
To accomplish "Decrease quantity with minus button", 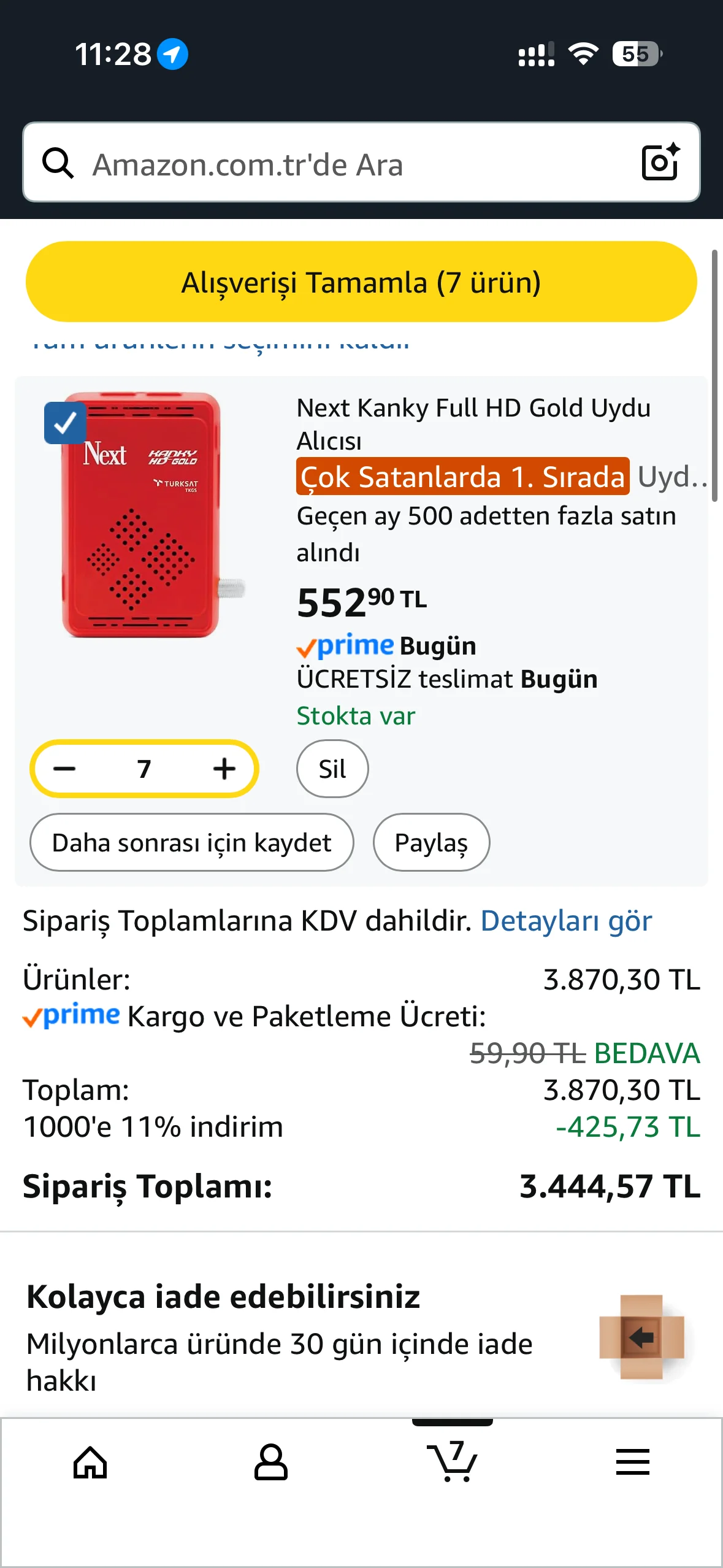I will pyautogui.click(x=64, y=769).
